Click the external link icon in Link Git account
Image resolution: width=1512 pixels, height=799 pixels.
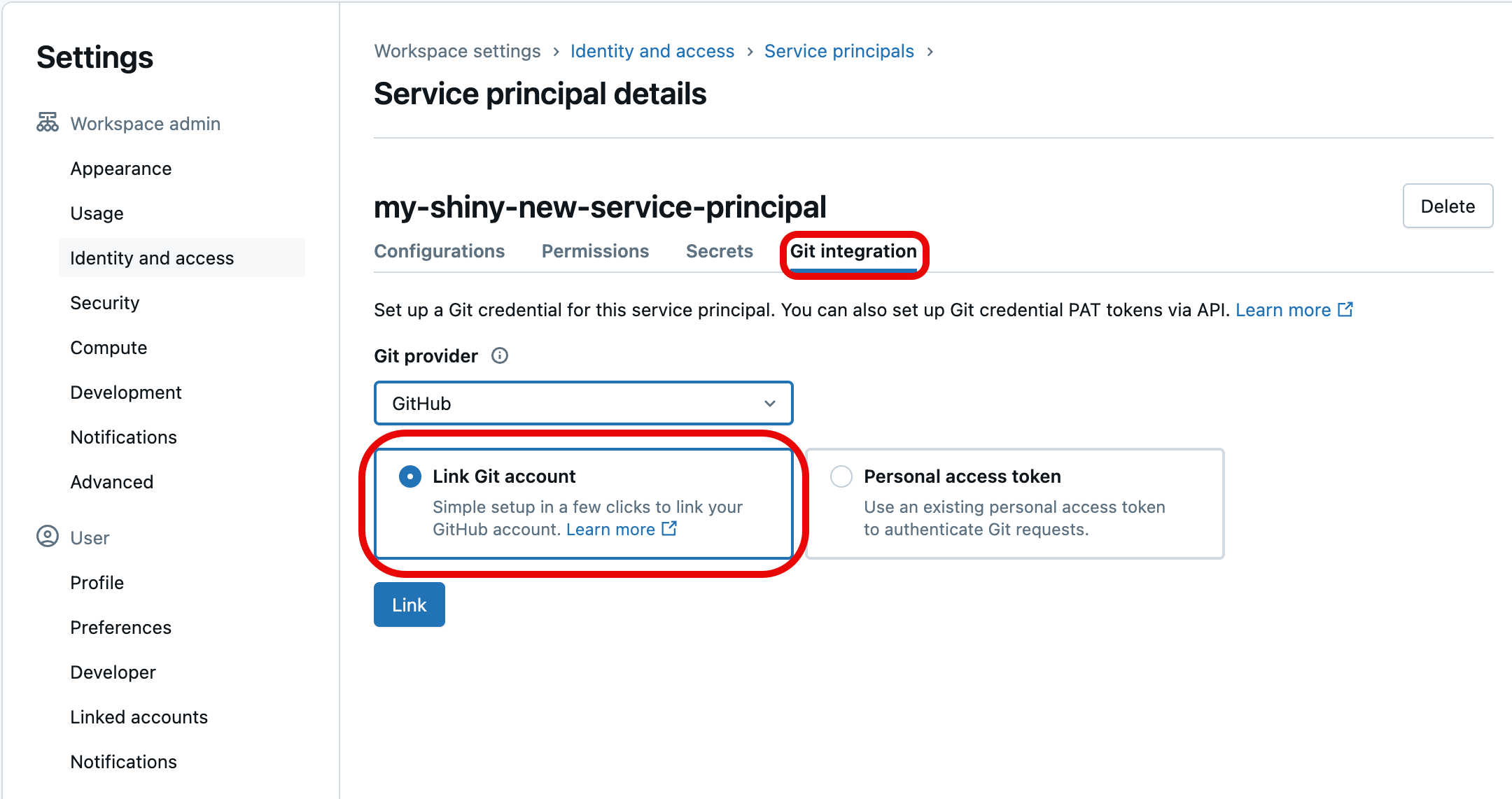click(671, 529)
